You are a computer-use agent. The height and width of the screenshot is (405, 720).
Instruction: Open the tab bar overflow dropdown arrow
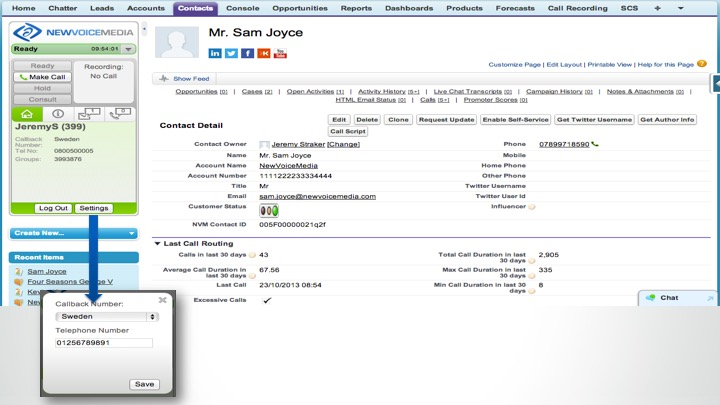click(681, 8)
